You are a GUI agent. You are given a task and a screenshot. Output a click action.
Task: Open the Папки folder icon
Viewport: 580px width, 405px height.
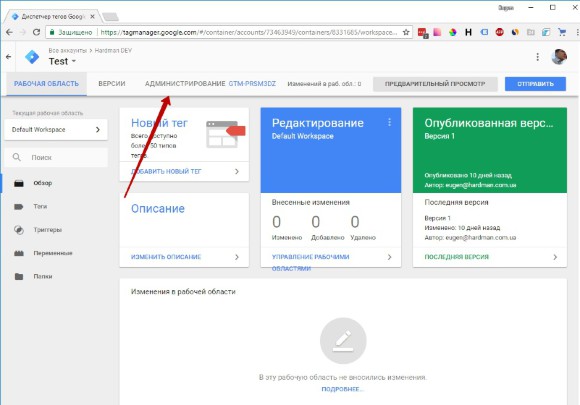click(x=18, y=277)
